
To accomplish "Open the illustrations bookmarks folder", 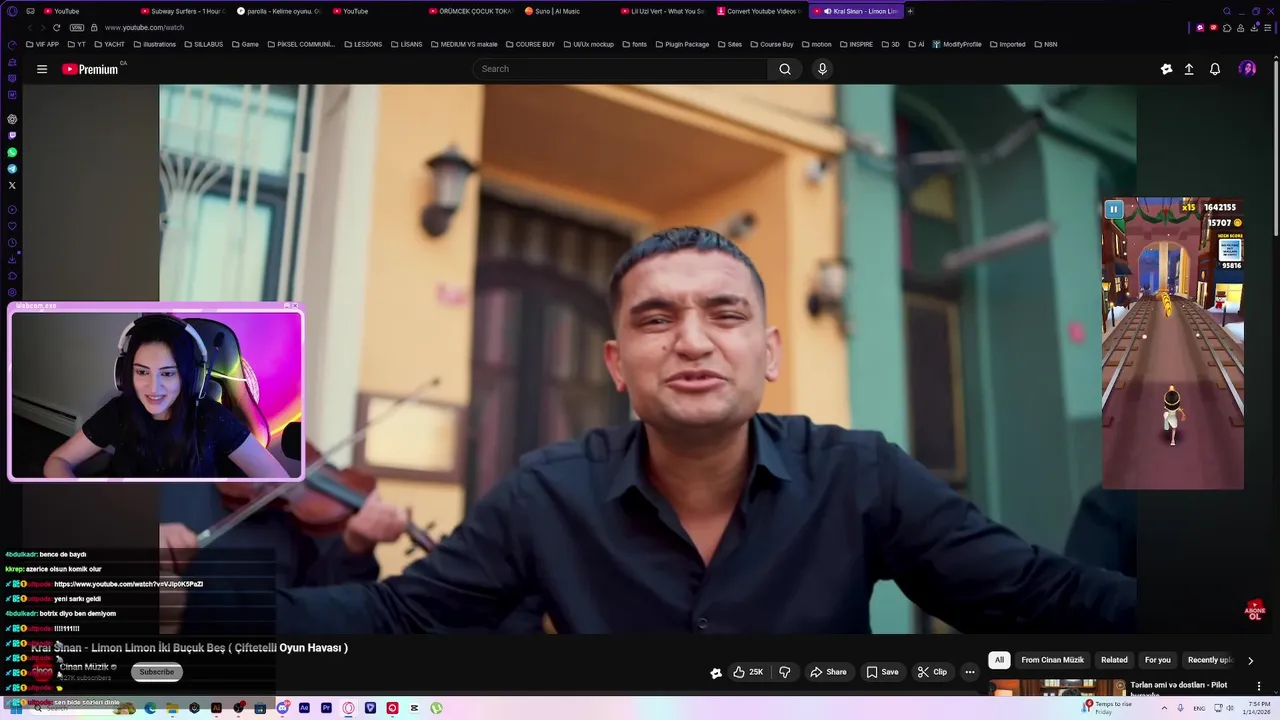I will coord(154,44).
